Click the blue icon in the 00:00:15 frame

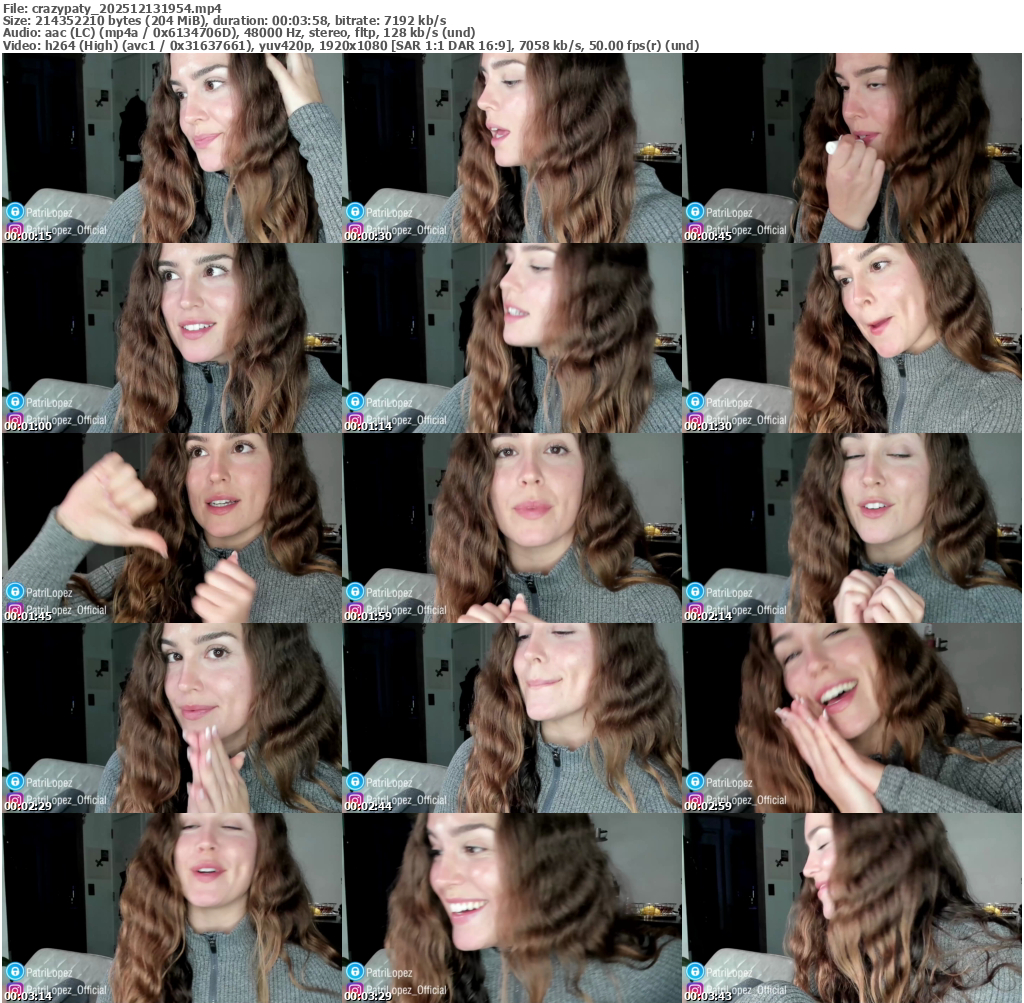[x=14, y=212]
